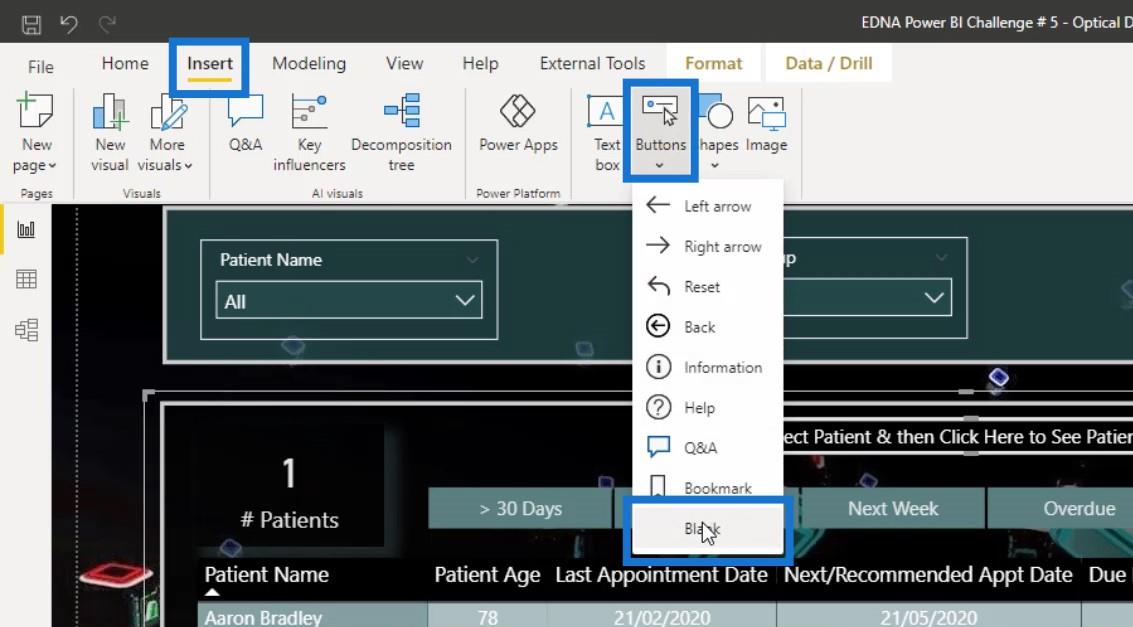Select the Insert ribbon tab
This screenshot has height=627, width=1133.
pyautogui.click(x=210, y=64)
